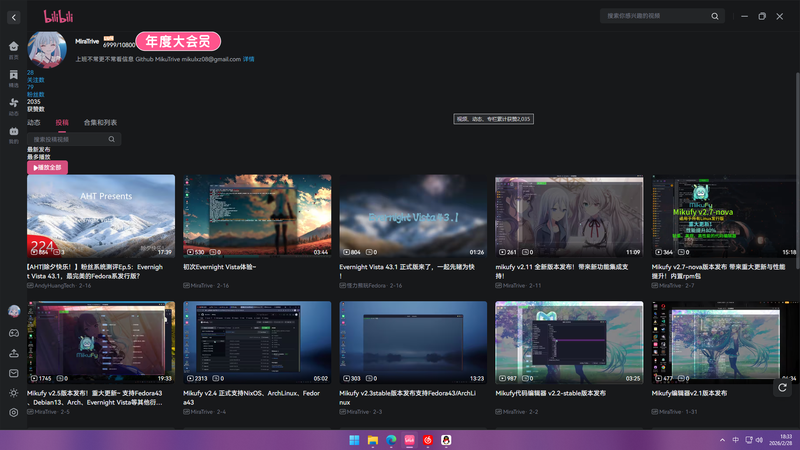Open the Home (首页) sidebar icon
800x450 pixels.
point(14,48)
